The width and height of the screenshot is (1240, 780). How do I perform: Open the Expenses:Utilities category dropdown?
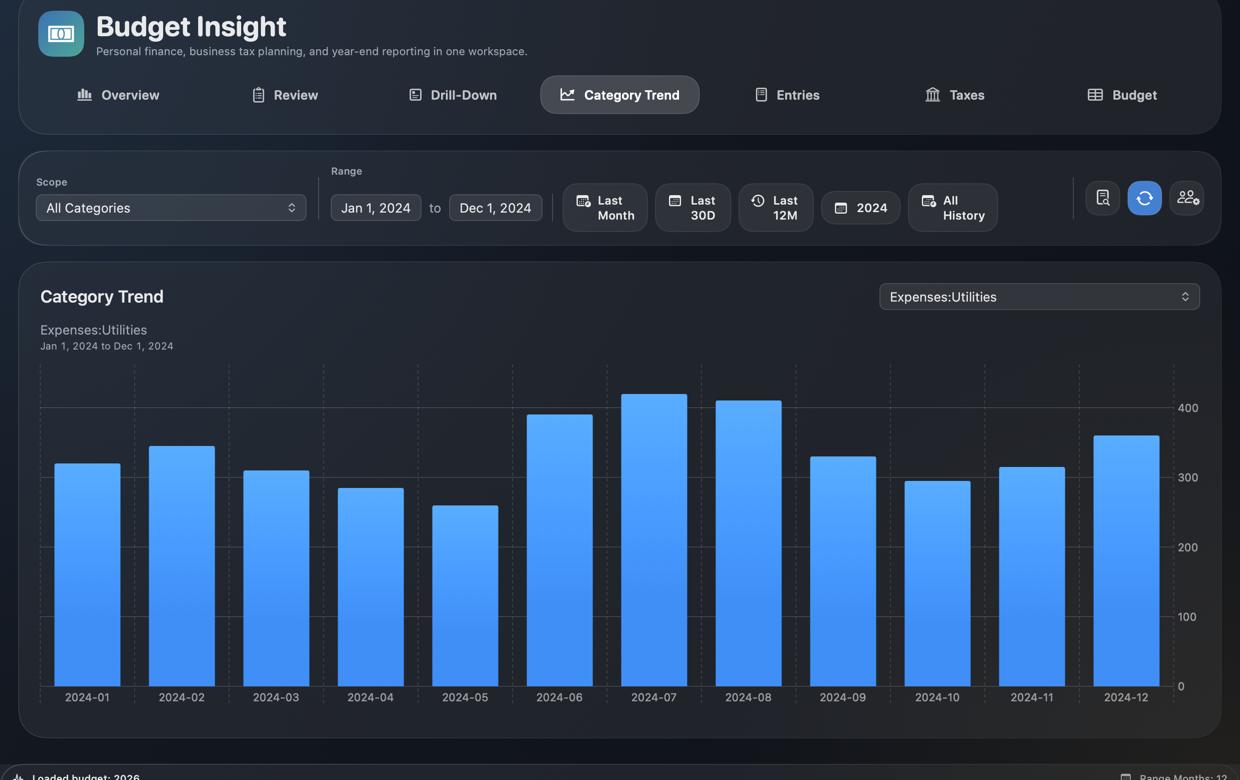[1039, 297]
